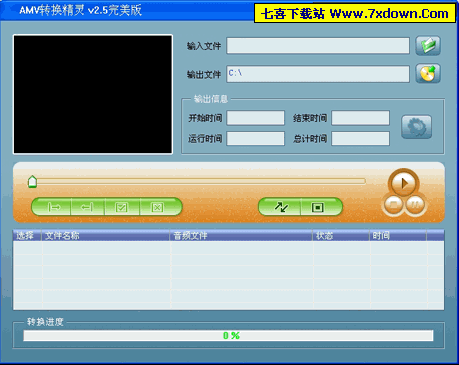Click the 结束时间 field
Image resolution: width=459 pixels, height=365 pixels.
coord(360,118)
